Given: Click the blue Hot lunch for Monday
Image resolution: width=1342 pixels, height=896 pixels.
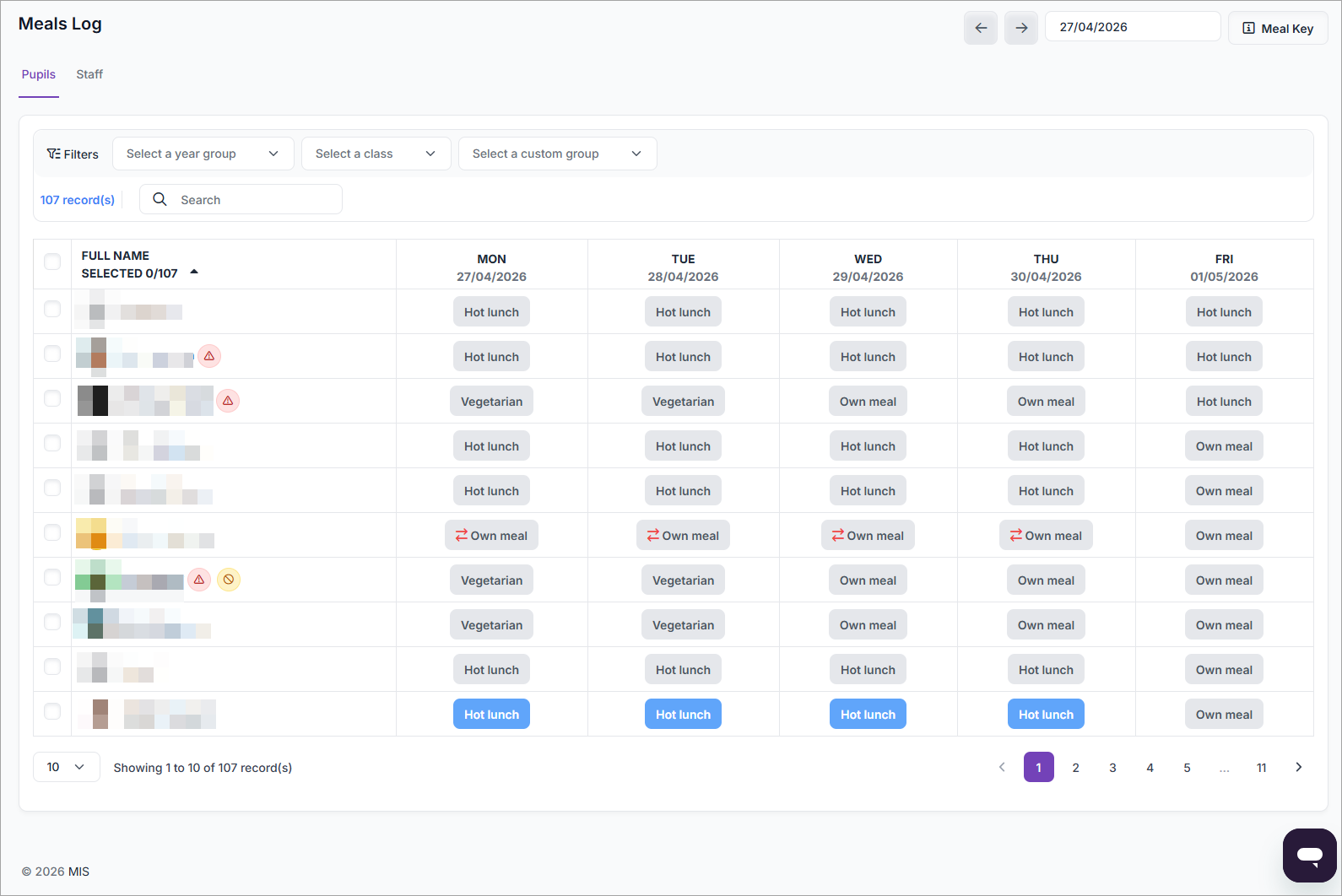Looking at the screenshot, I should (x=491, y=715).
